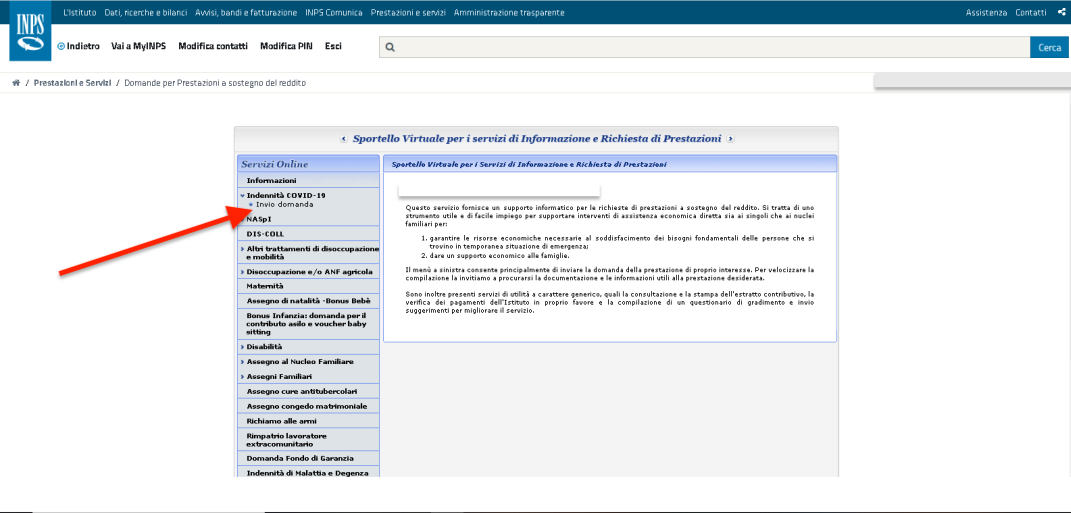Select Indennità di Malattia e Degenza
Image resolution: width=1071 pixels, height=513 pixels.
(308, 473)
